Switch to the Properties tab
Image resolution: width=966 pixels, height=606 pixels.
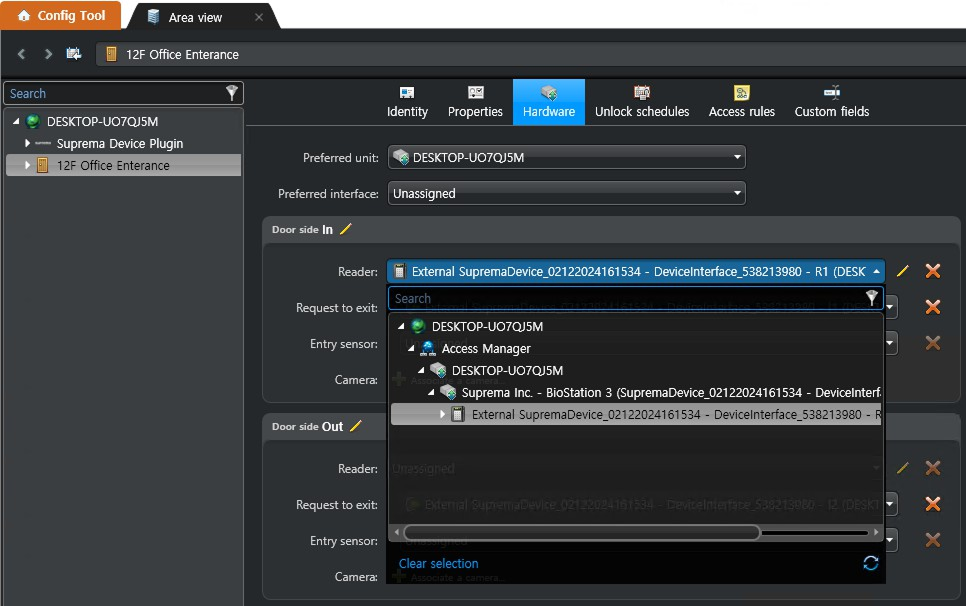475,102
